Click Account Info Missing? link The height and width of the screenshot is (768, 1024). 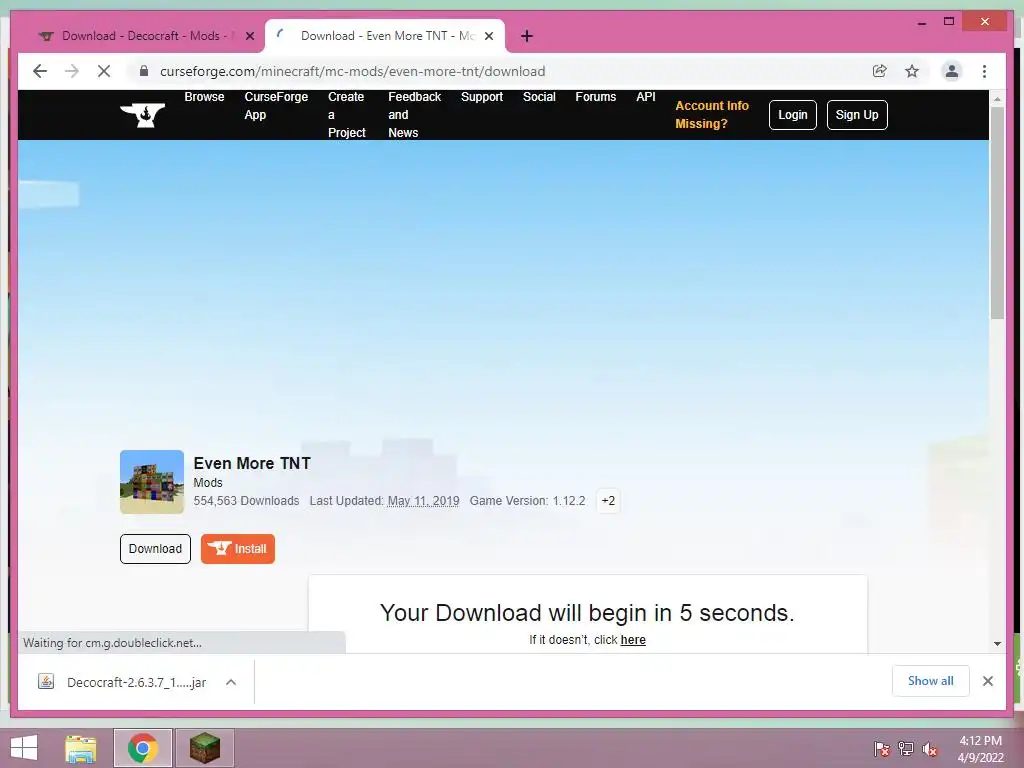tap(712, 114)
